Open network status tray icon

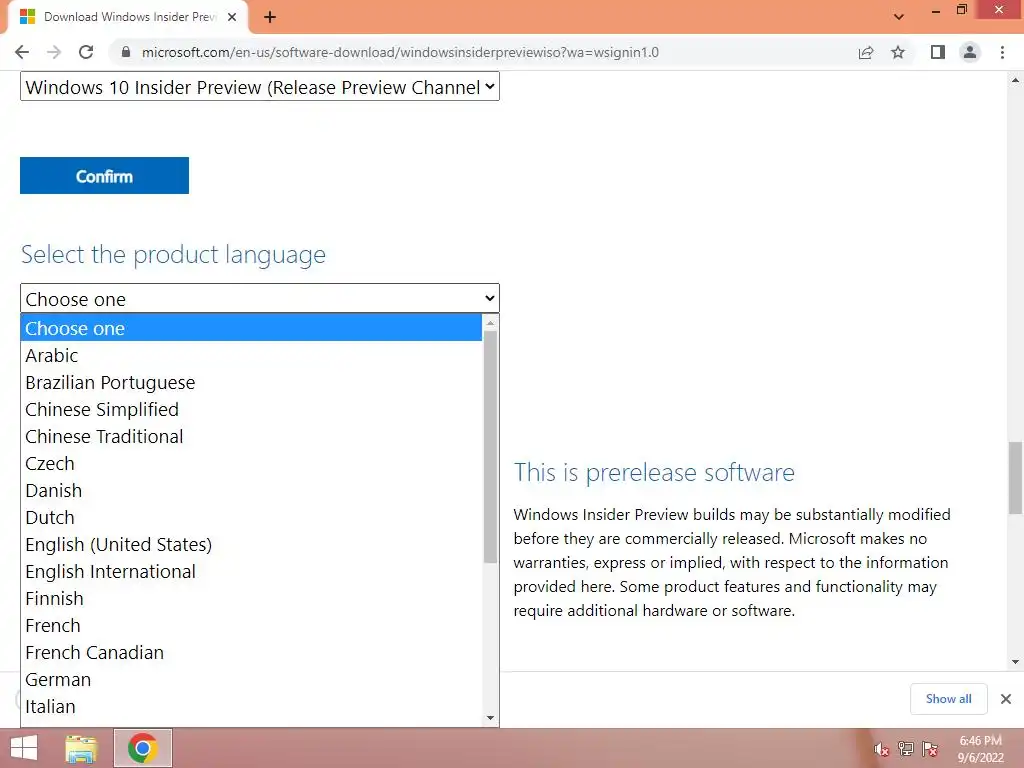pos(905,749)
